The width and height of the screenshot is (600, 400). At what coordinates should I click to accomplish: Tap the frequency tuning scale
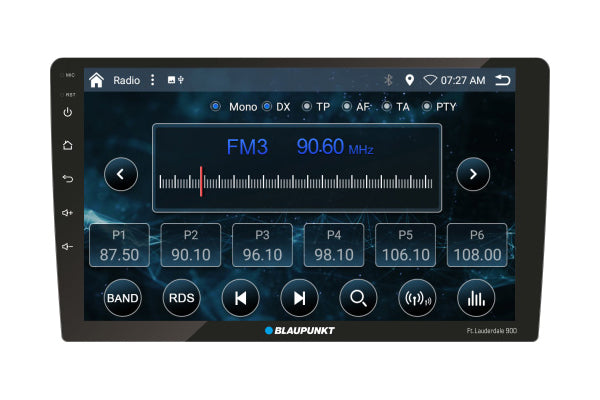296,183
